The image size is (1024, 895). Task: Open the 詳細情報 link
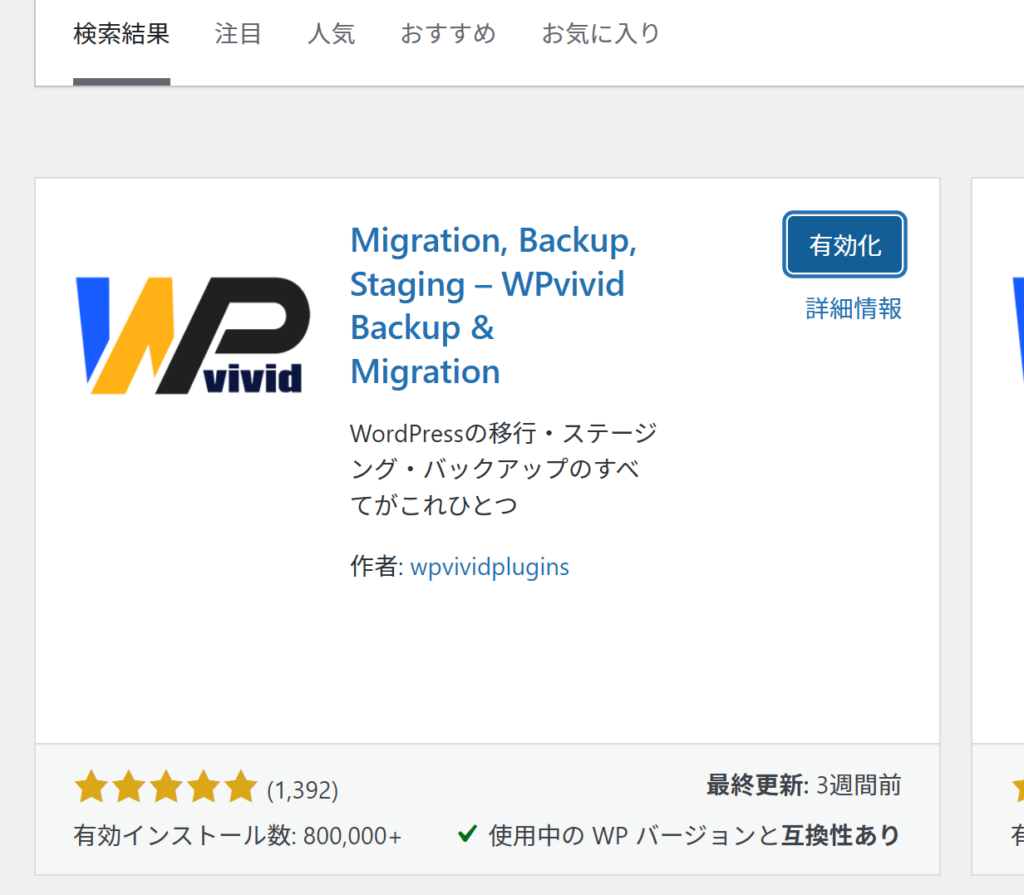pyautogui.click(x=854, y=309)
